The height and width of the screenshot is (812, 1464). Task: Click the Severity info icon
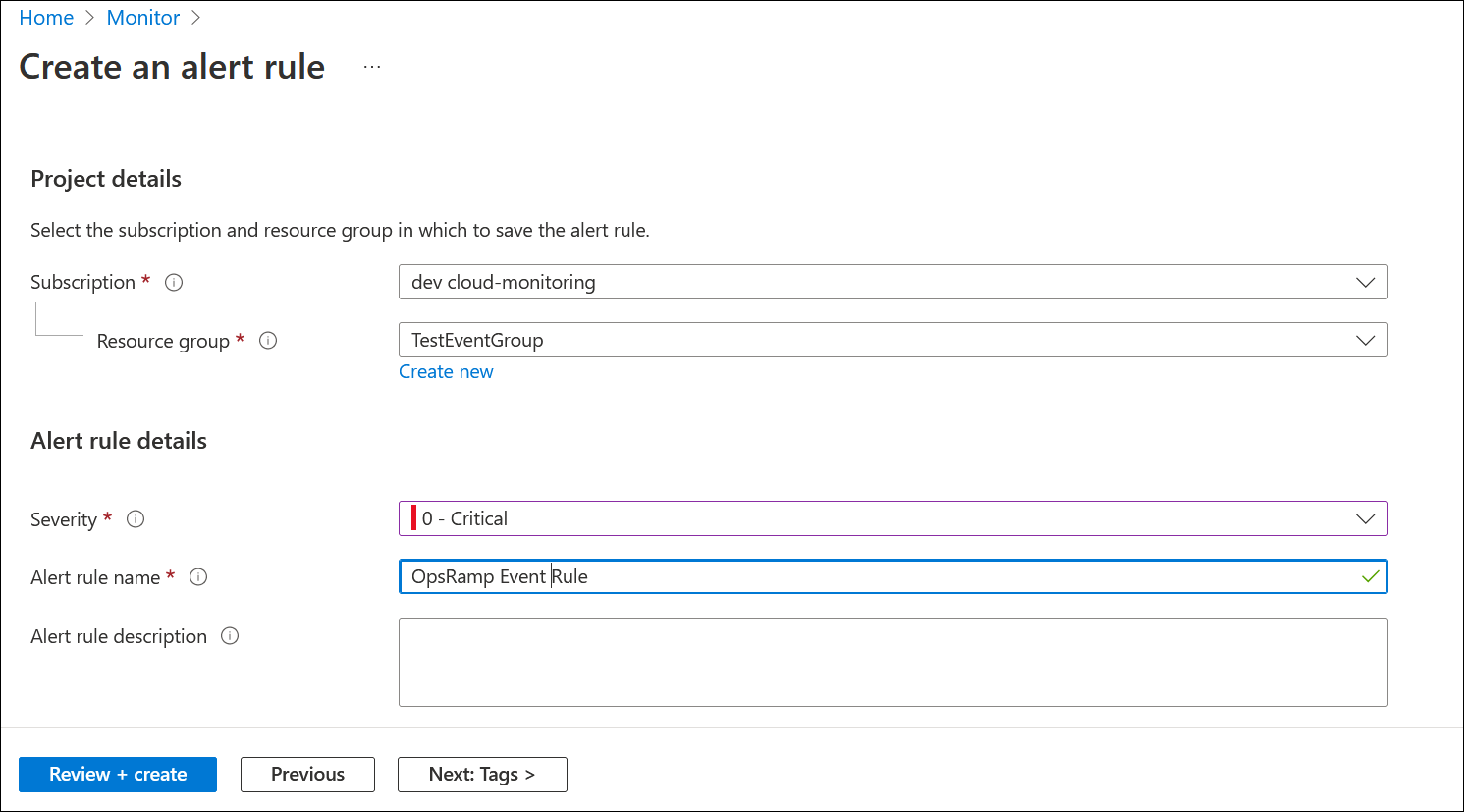(x=136, y=519)
